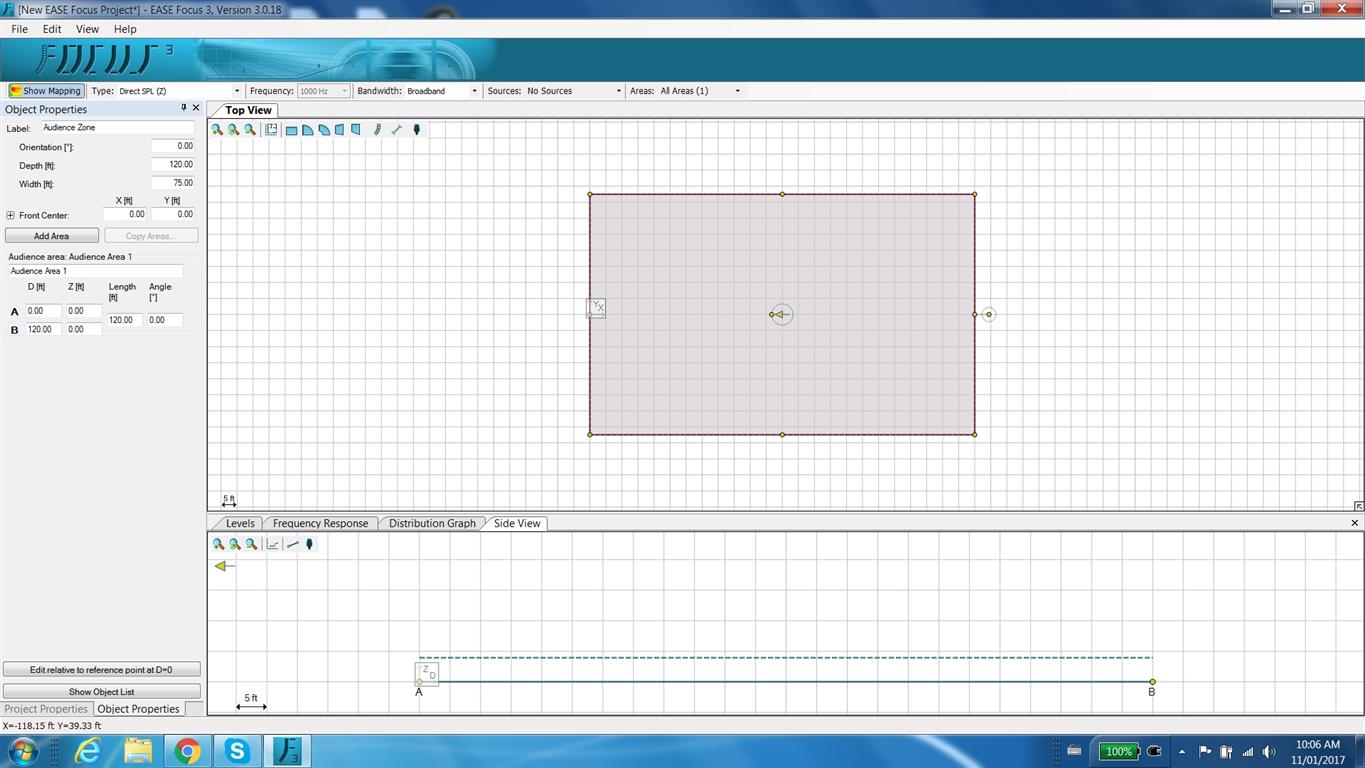Click the Add Area button
Screen dimensions: 1365x768
tap(52, 236)
